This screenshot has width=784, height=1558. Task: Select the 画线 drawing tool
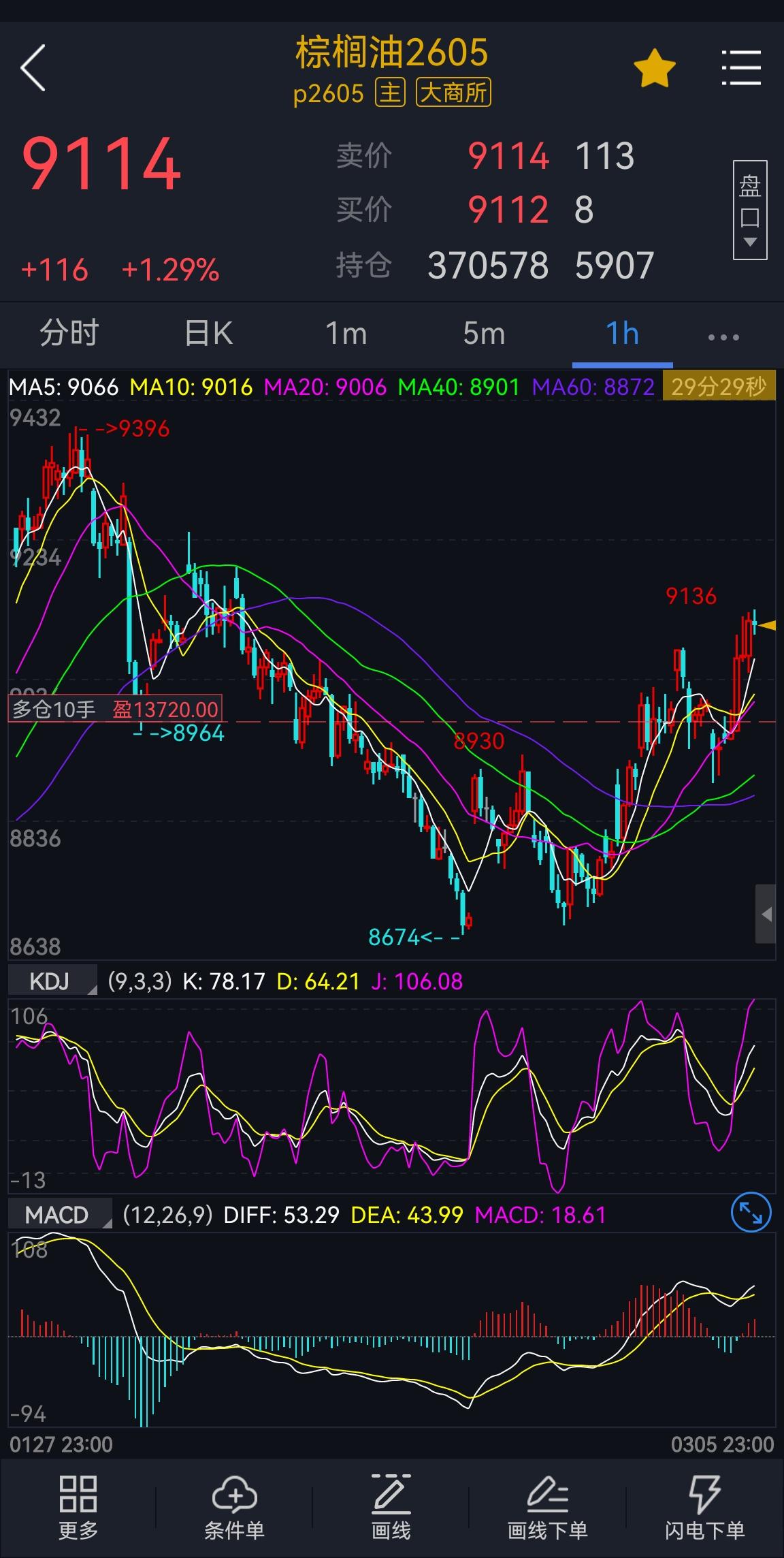click(x=391, y=1507)
